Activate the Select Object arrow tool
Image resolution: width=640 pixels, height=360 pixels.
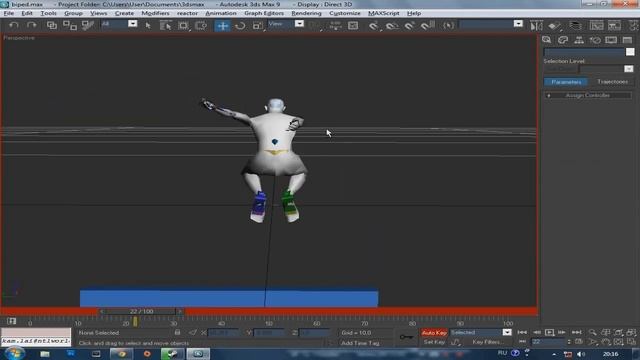pos(148,26)
